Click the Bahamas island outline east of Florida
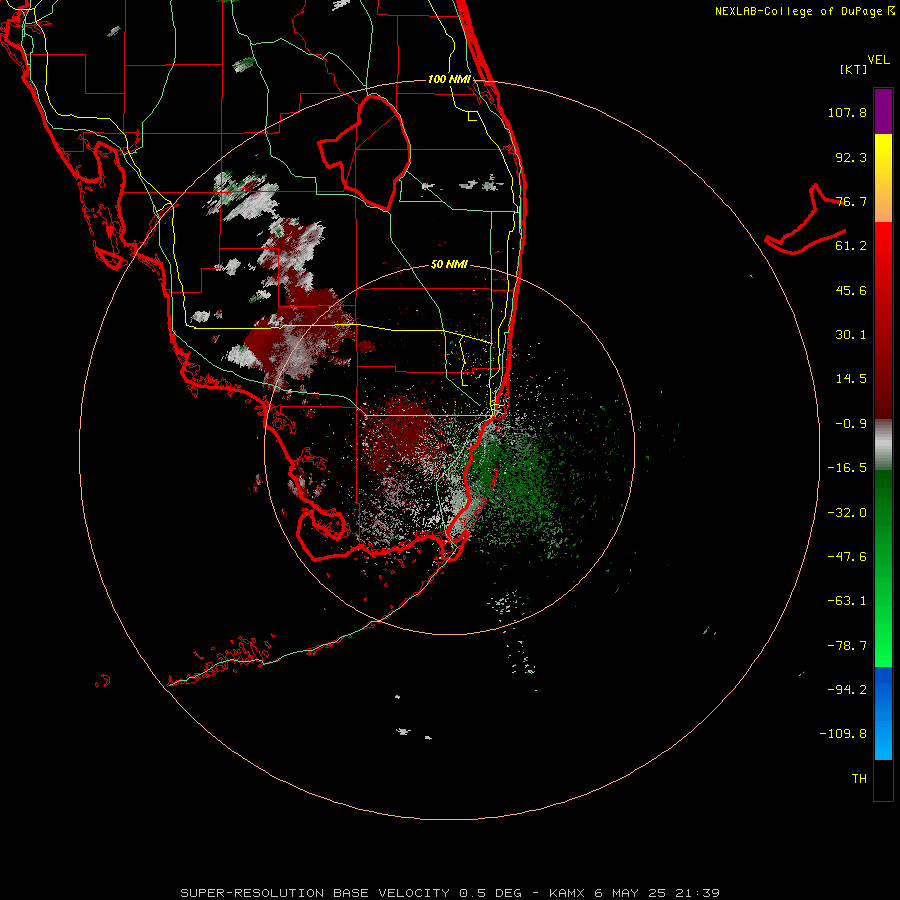This screenshot has height=900, width=900. [x=806, y=220]
